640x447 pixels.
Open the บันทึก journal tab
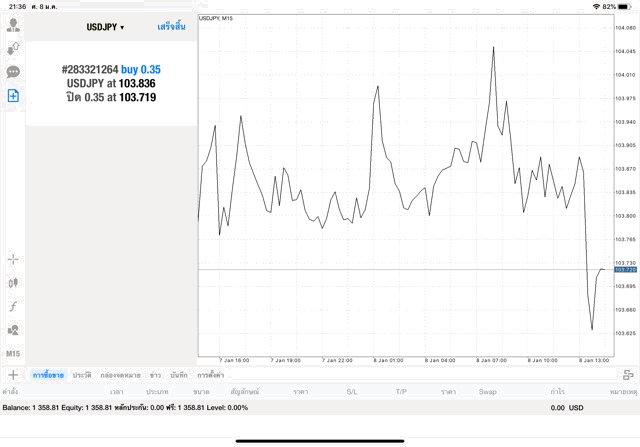pyautogui.click(x=179, y=374)
